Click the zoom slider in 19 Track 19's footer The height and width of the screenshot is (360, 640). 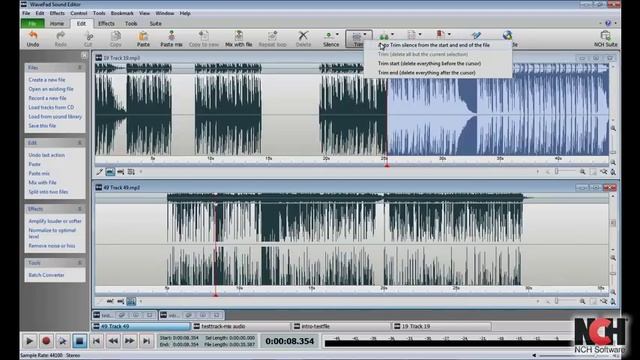click(557, 172)
